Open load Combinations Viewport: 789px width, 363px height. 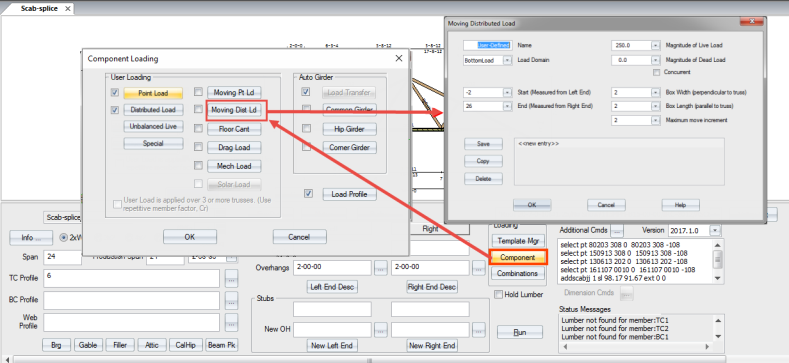[518, 273]
